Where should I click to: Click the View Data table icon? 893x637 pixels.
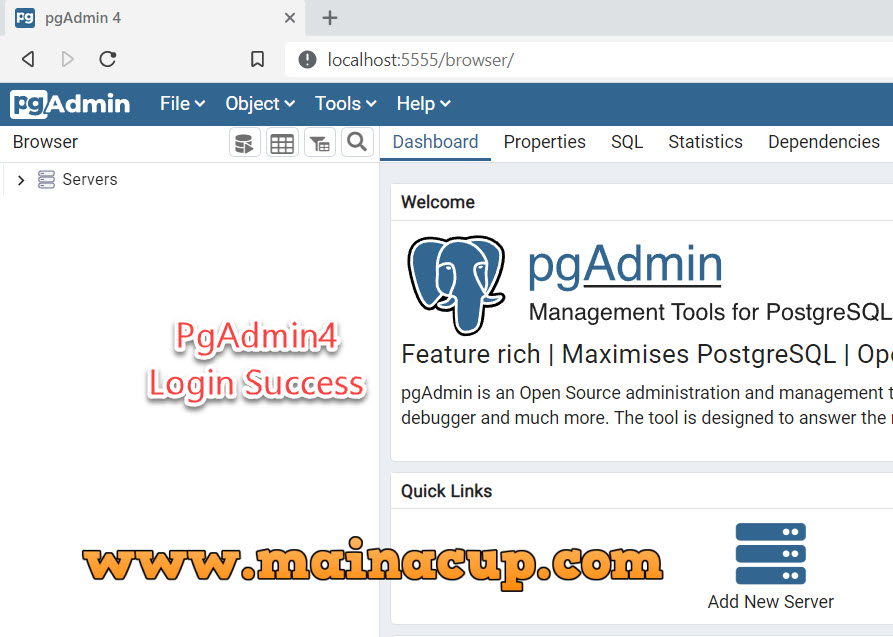pos(282,142)
